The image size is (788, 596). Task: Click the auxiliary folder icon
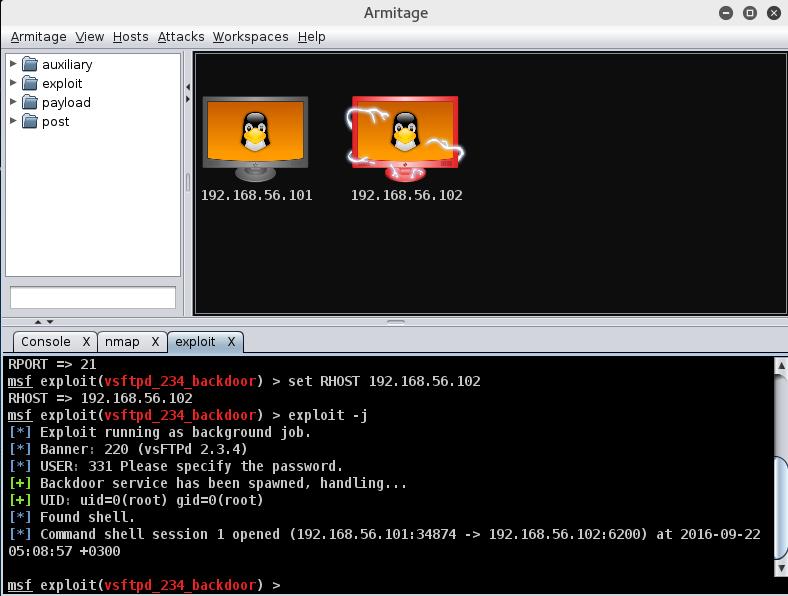[x=30, y=64]
